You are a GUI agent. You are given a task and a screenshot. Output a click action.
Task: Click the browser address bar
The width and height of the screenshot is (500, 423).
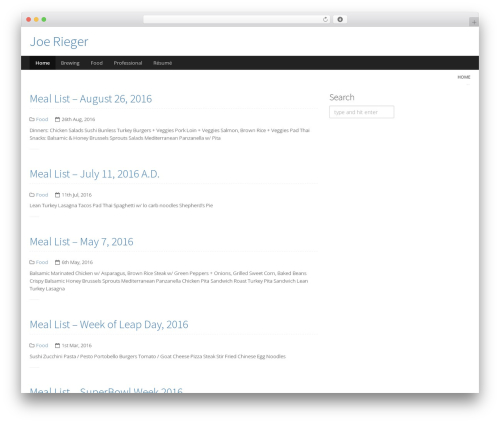(237, 19)
